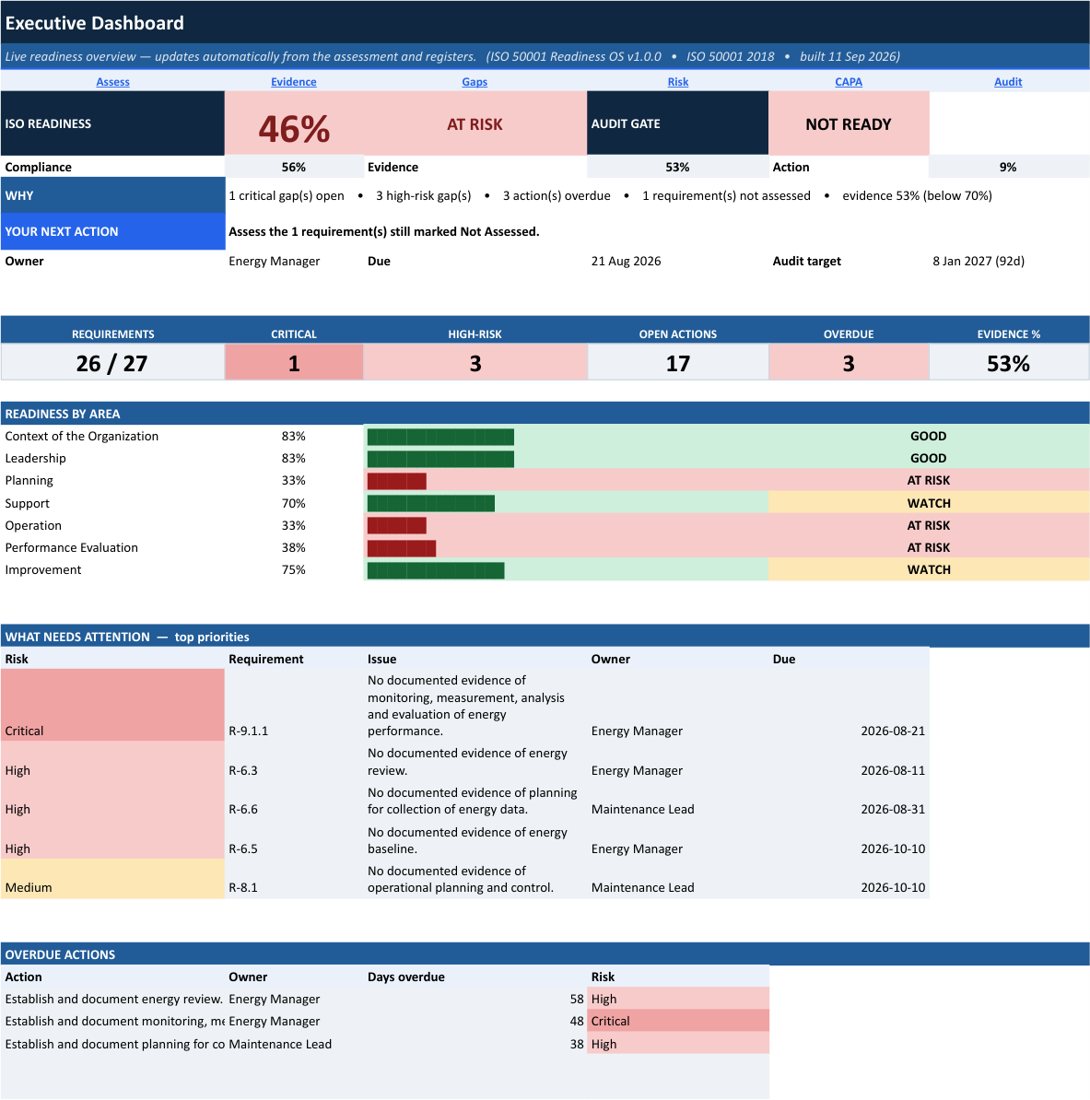
Task: Open the Risk link
Action: [x=678, y=82]
